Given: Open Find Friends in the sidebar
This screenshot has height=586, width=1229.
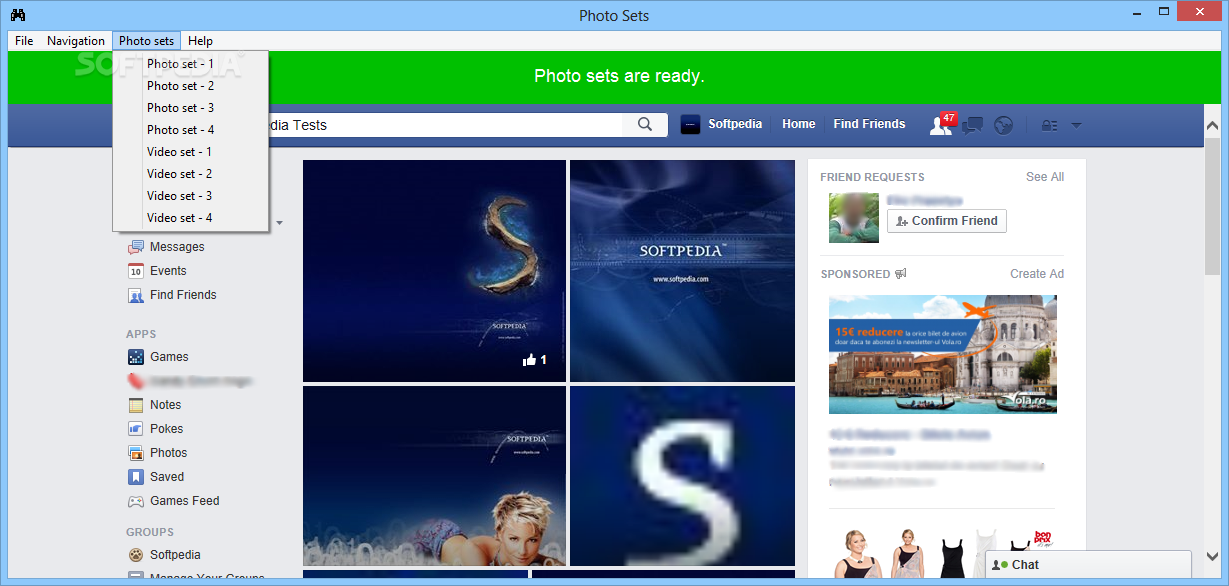Looking at the screenshot, I should point(183,295).
